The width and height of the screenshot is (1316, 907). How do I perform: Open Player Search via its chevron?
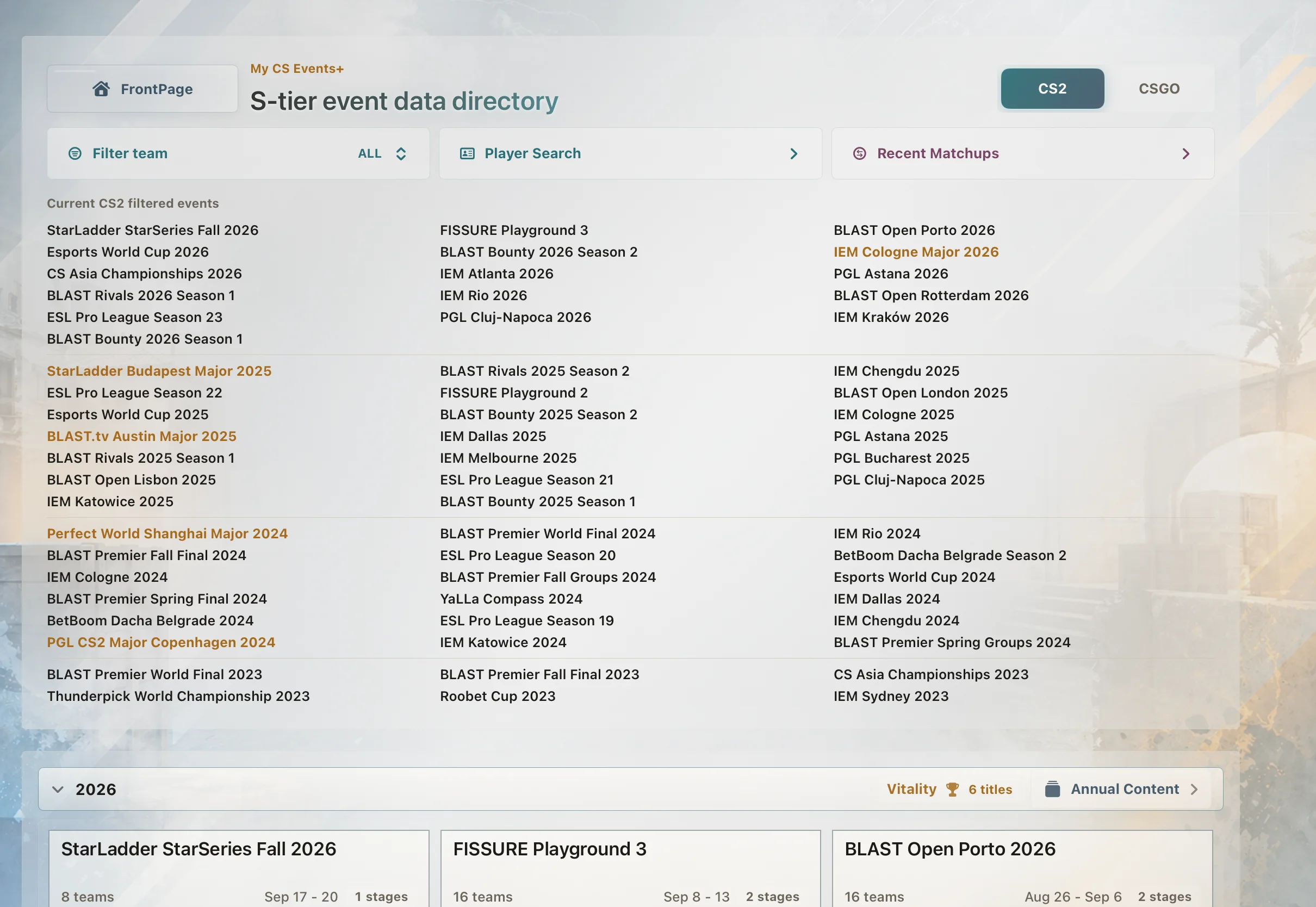point(794,153)
